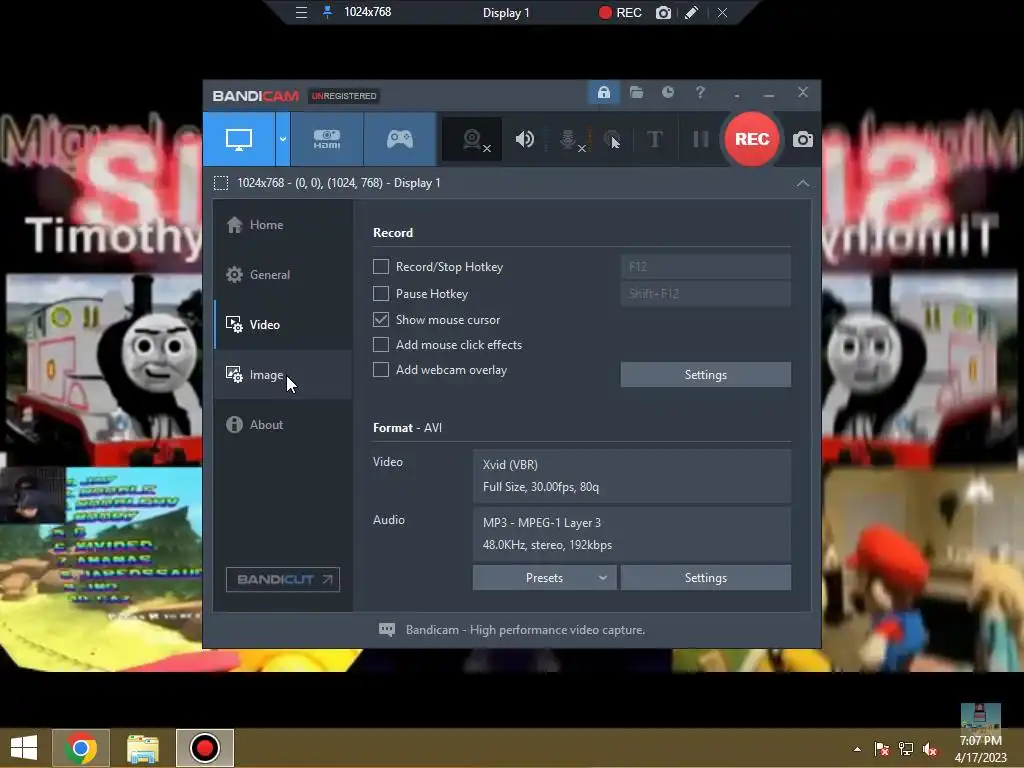This screenshot has width=1024, height=768.
Task: Close the top mini bar
Action: click(x=722, y=12)
